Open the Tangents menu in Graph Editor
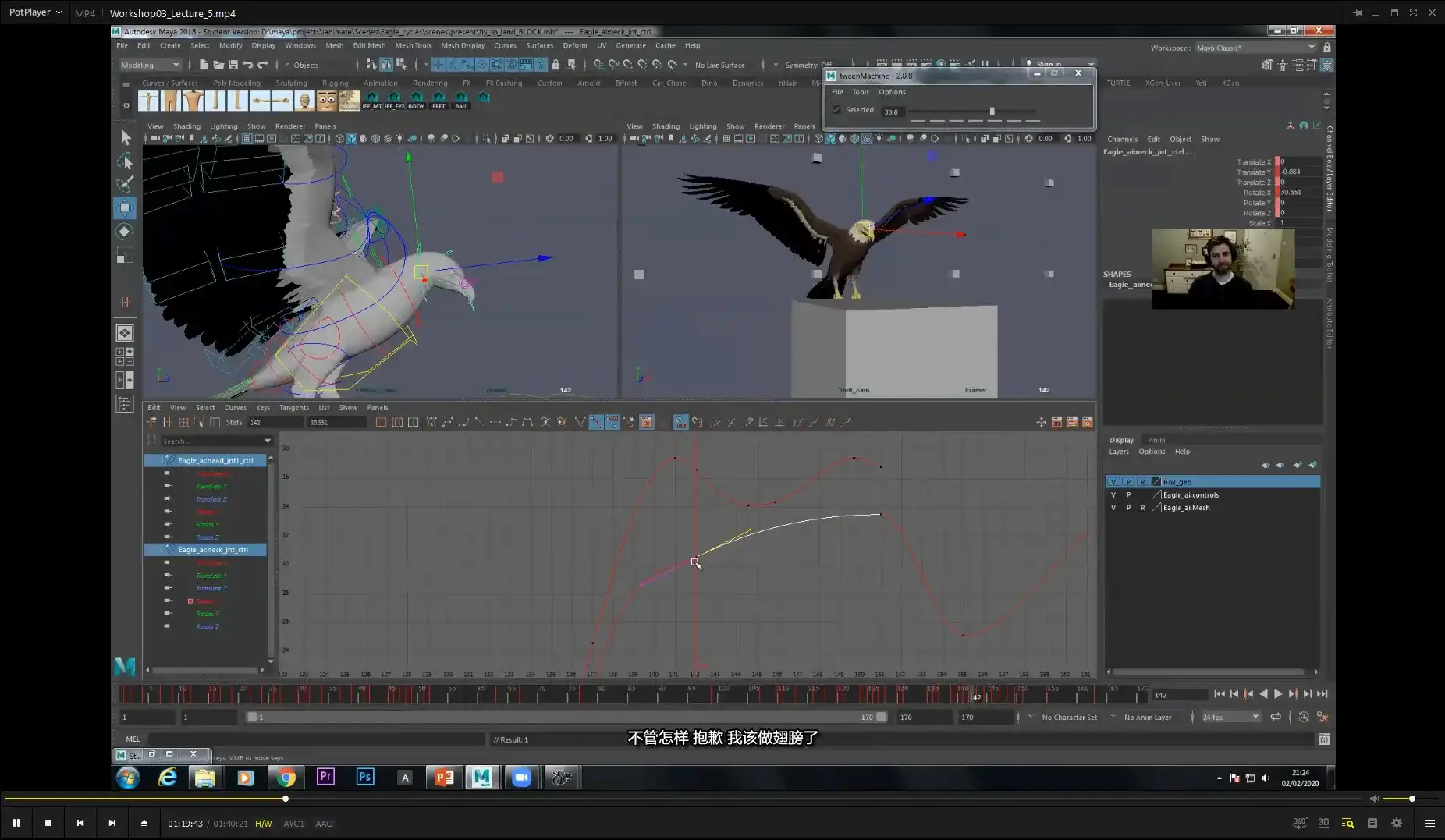 tap(294, 407)
